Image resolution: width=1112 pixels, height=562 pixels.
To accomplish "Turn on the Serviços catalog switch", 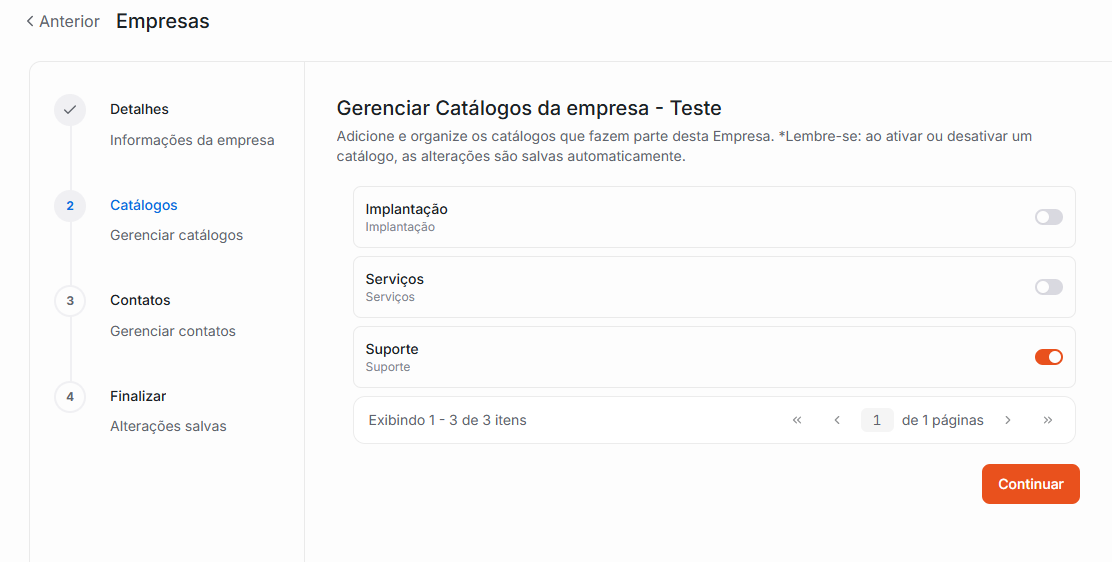I will 1048,287.
